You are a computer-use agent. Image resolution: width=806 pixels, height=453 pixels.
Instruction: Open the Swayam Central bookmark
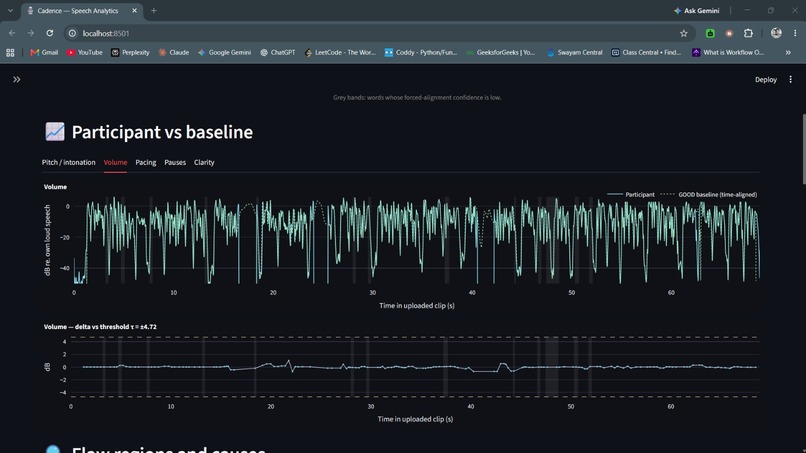574,52
